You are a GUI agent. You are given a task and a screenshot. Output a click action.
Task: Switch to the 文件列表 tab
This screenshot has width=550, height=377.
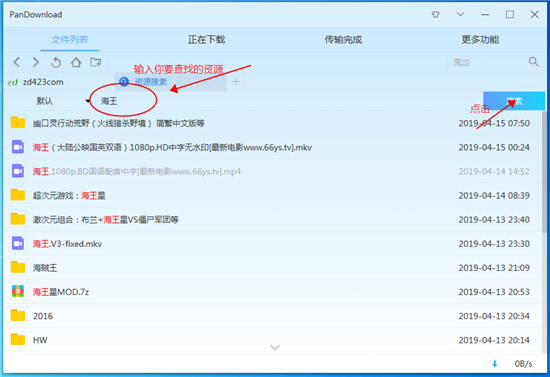(69, 40)
